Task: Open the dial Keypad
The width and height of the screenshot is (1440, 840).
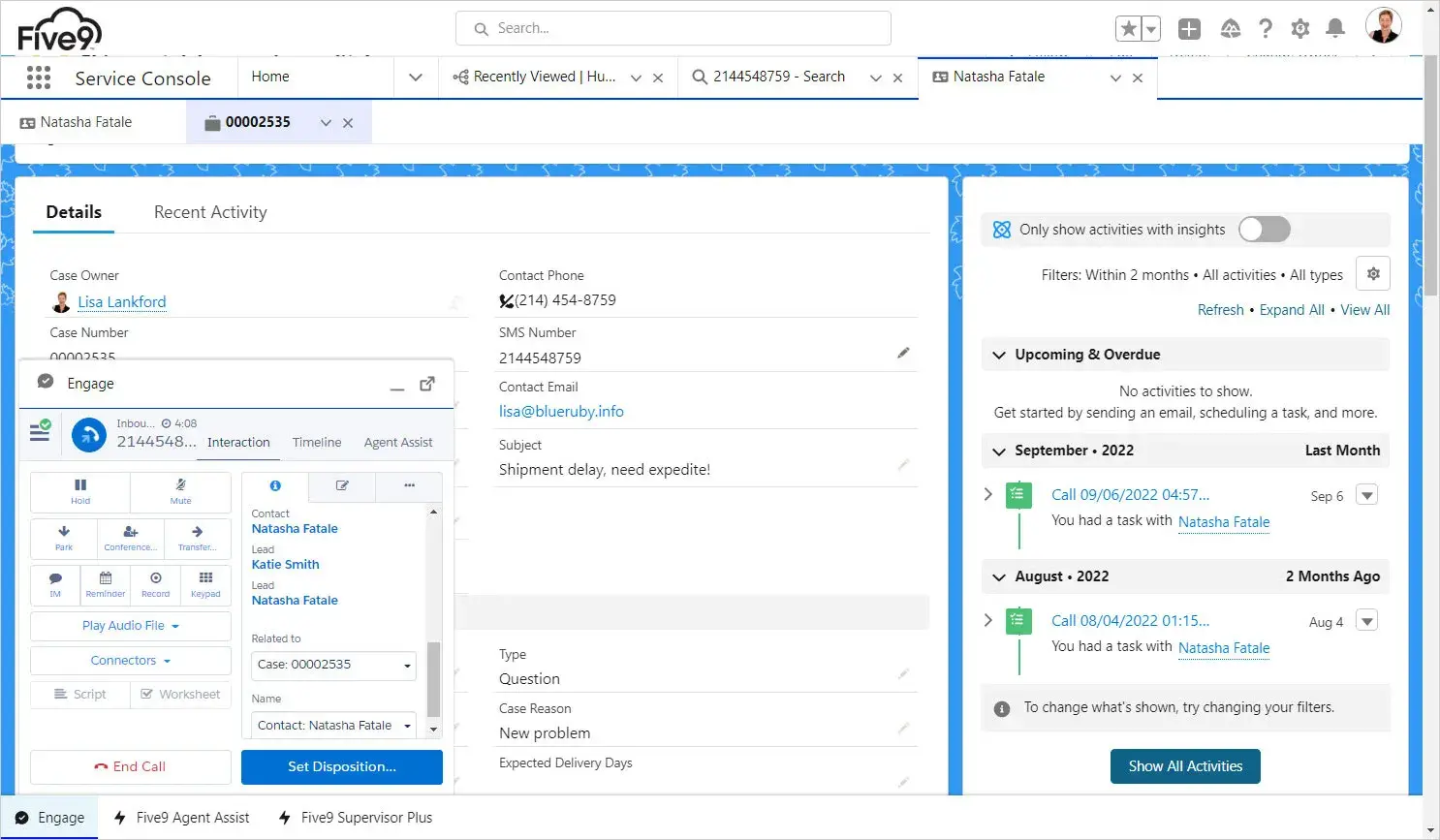Action: click(205, 585)
